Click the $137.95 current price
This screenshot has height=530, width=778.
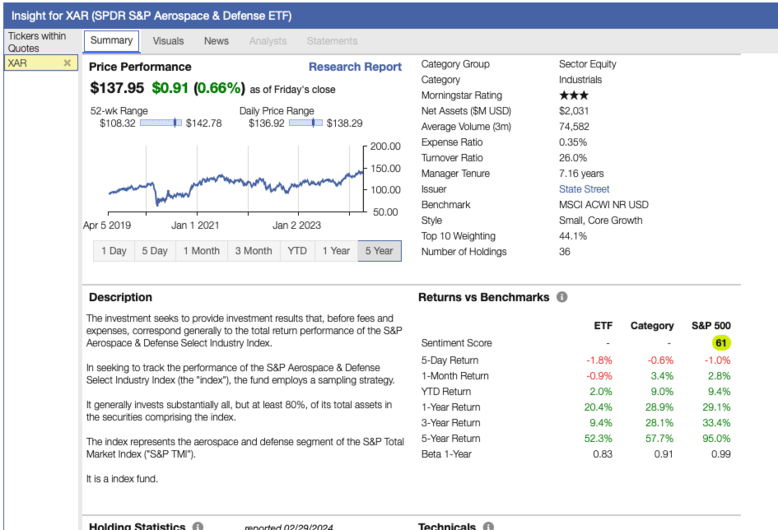[117, 88]
